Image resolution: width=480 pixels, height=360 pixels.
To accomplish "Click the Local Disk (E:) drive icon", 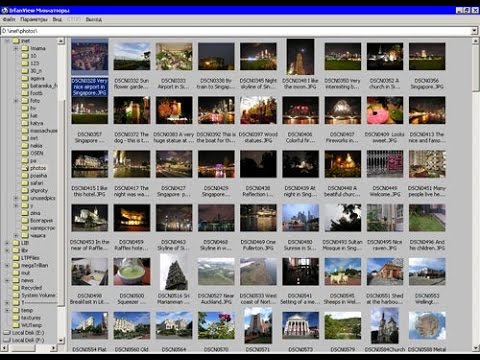I will click(x=7, y=333).
